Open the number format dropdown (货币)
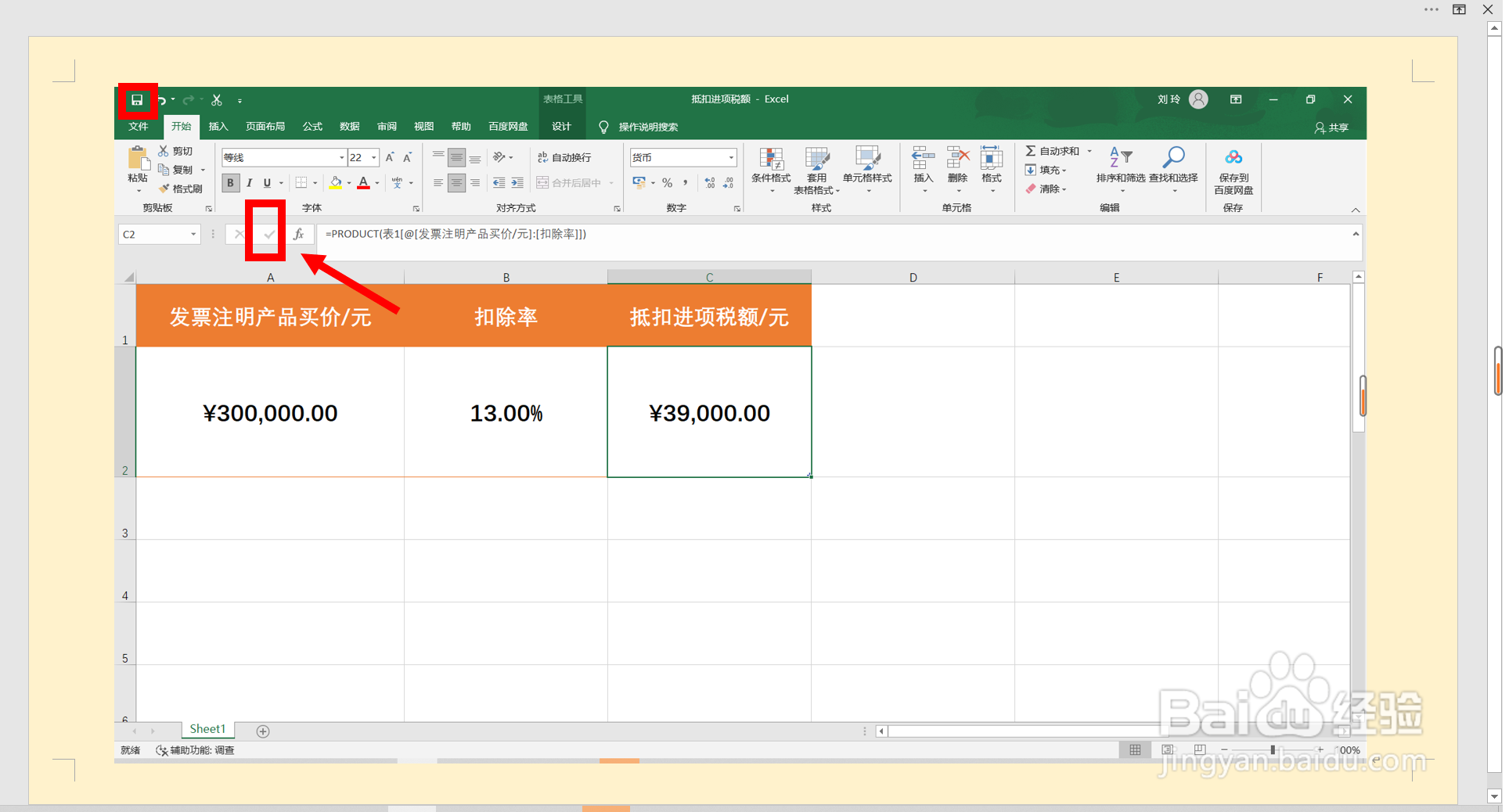 (731, 157)
